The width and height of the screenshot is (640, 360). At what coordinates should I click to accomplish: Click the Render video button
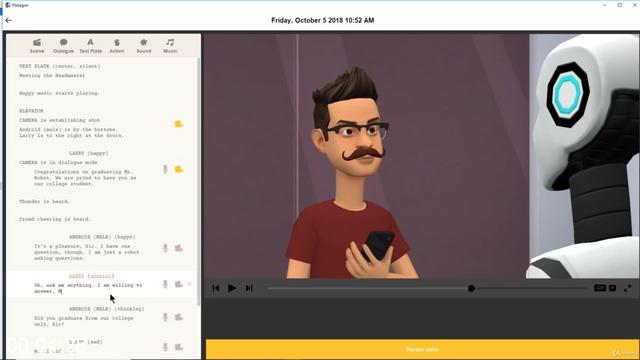point(422,349)
